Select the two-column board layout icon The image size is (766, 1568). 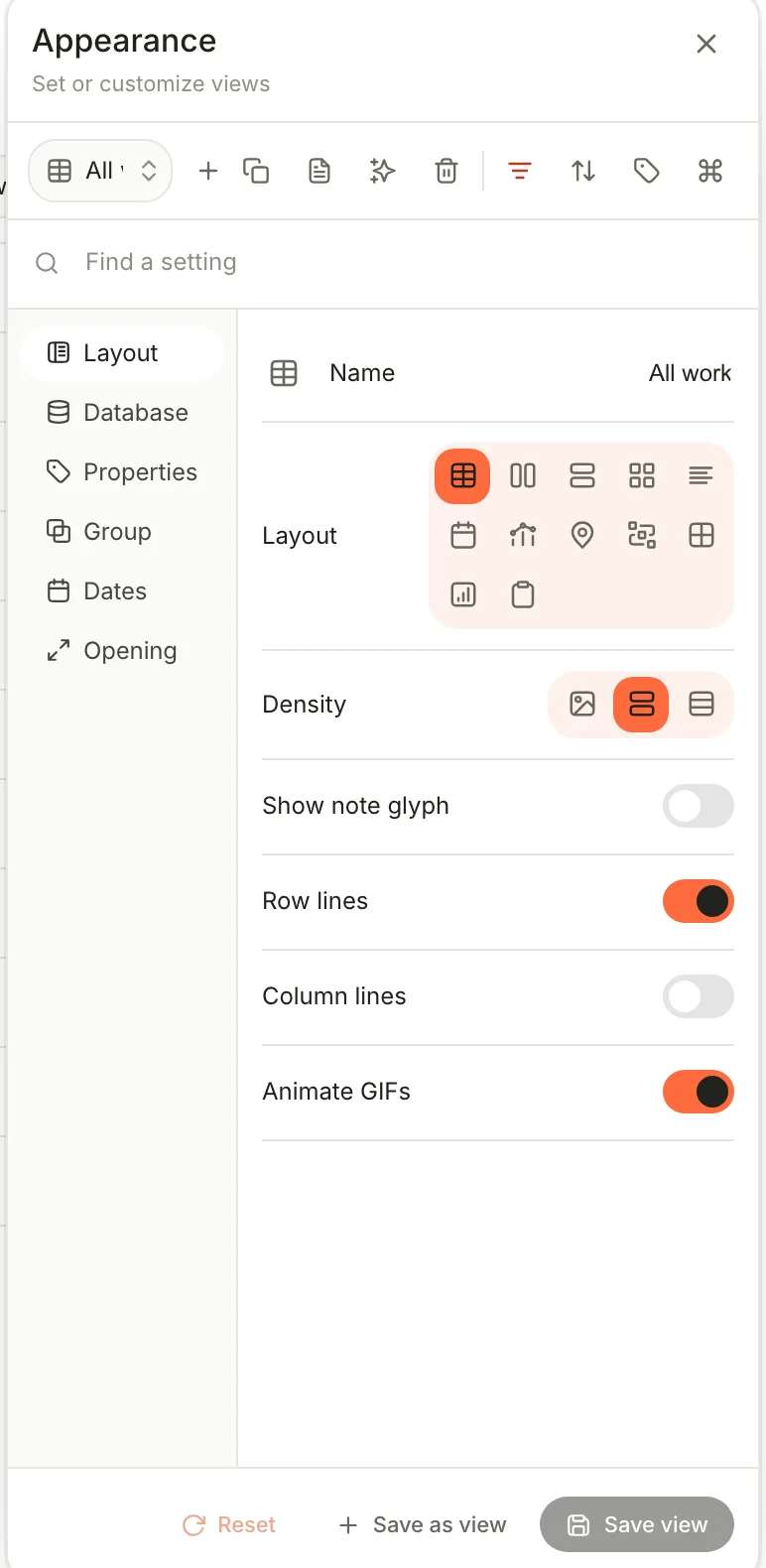pos(523,476)
